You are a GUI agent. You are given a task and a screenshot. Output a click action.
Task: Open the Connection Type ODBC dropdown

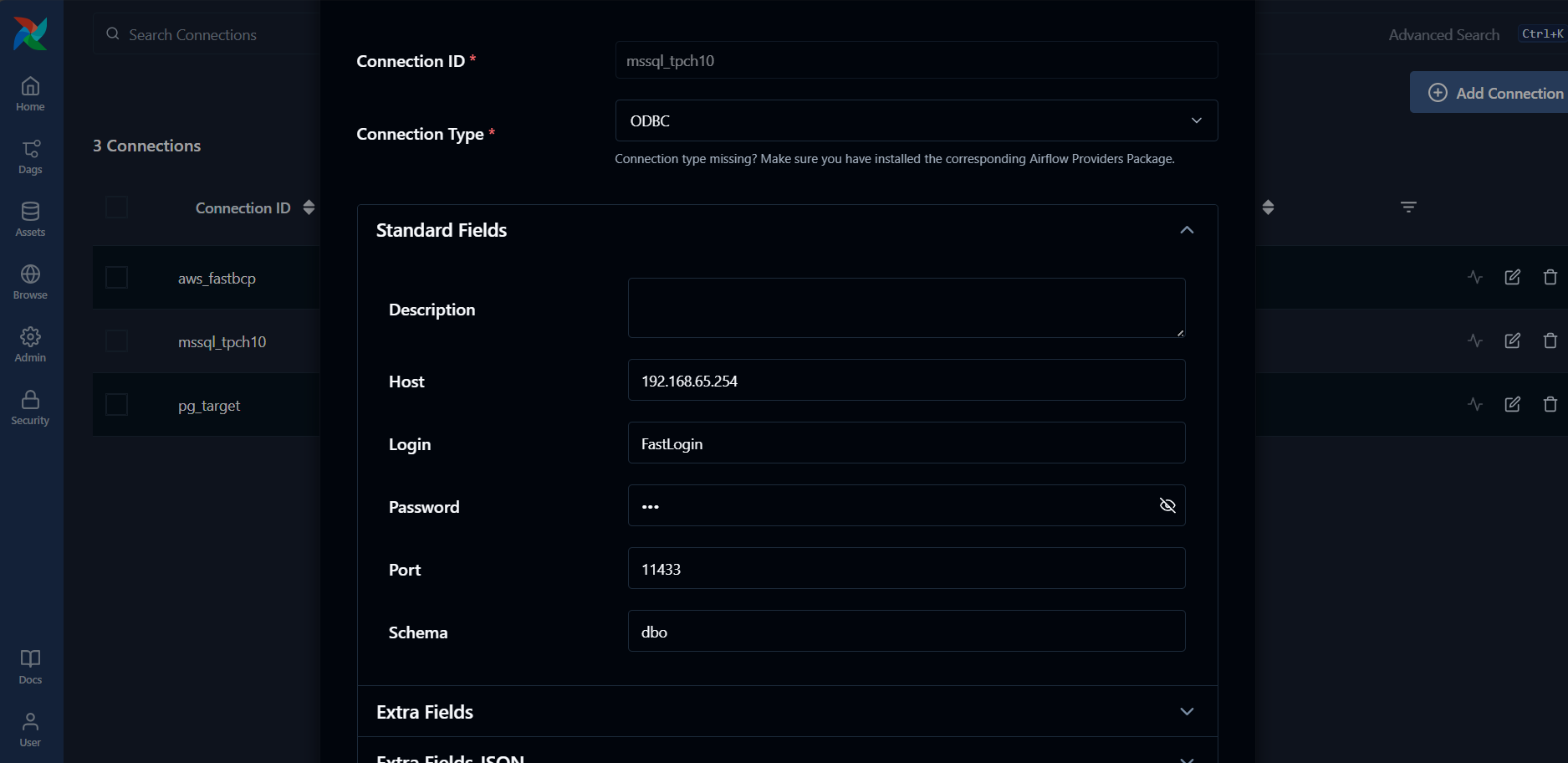[x=916, y=121]
